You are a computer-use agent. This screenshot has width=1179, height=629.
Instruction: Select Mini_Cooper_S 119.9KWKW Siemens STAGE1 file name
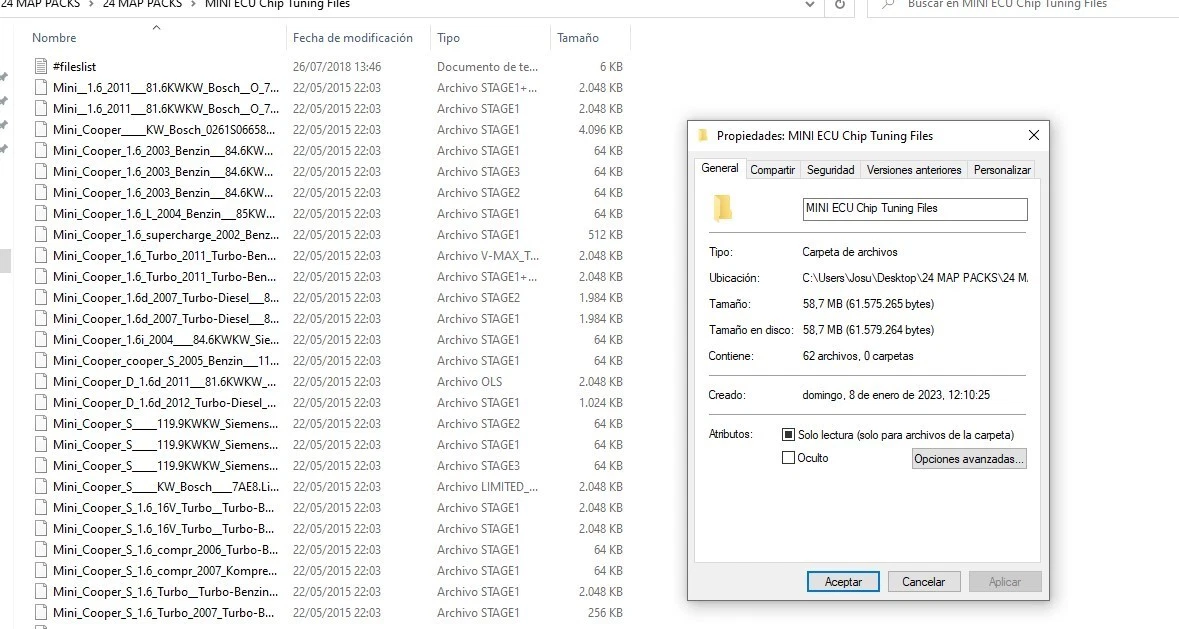coord(165,445)
